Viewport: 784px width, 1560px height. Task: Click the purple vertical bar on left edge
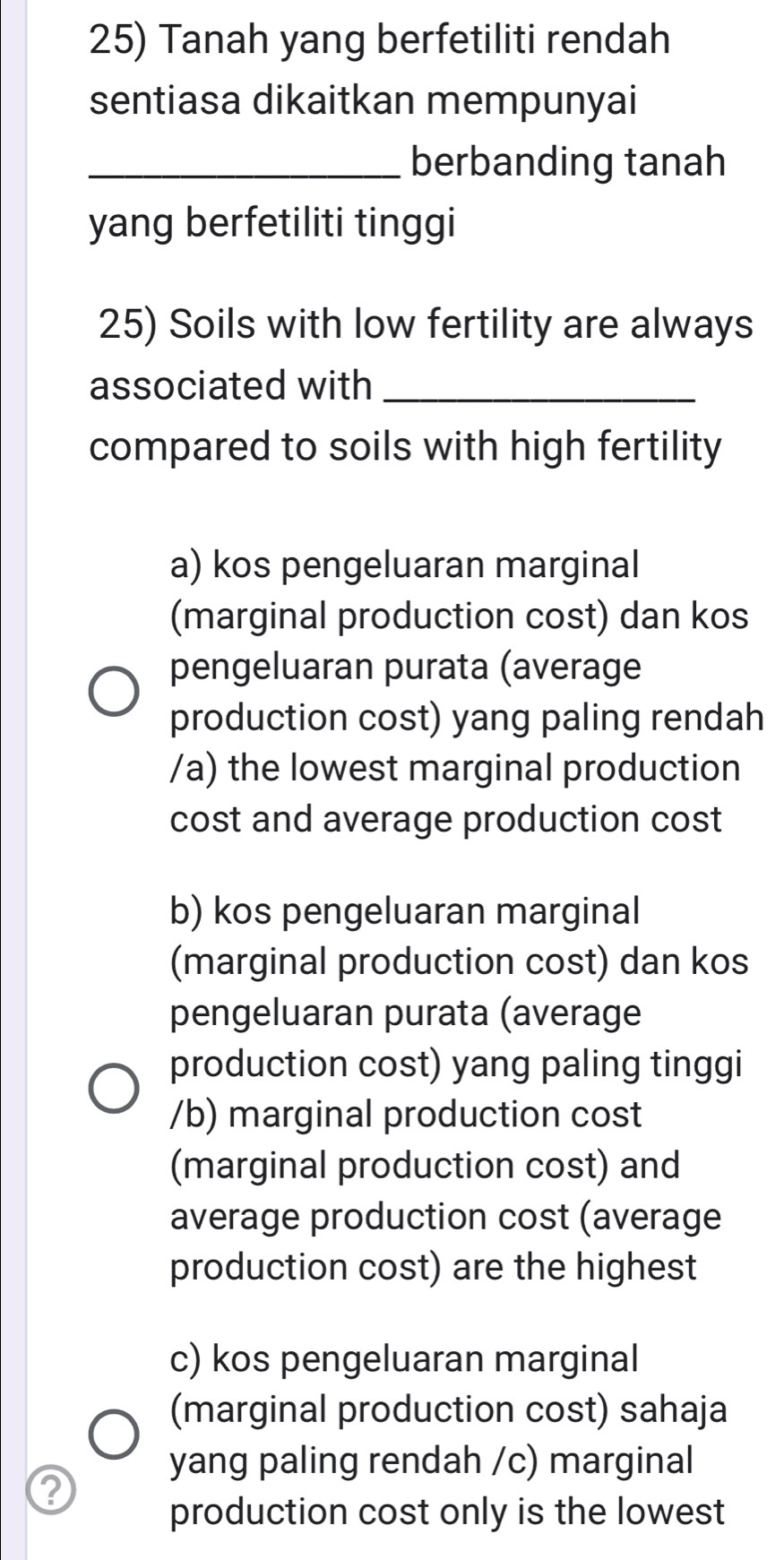[13, 780]
